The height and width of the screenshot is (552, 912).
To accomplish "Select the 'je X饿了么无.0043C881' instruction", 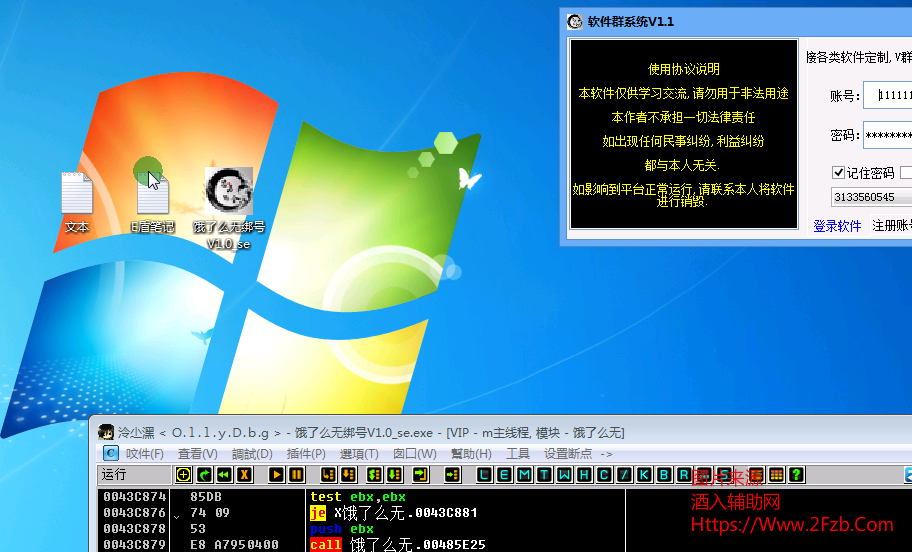I will (x=394, y=512).
